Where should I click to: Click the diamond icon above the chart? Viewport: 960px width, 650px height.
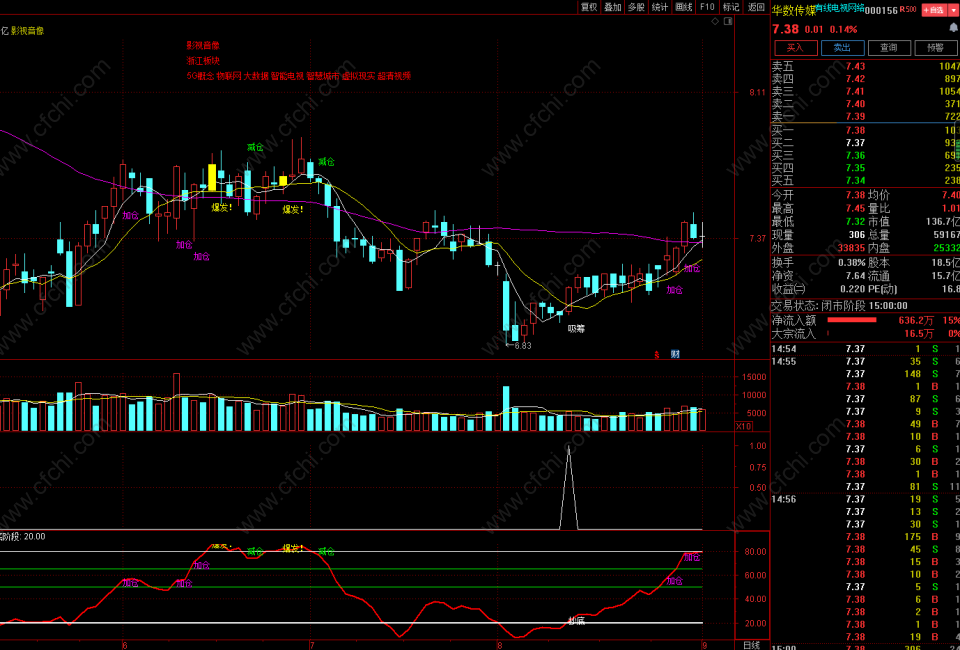[x=715, y=21]
